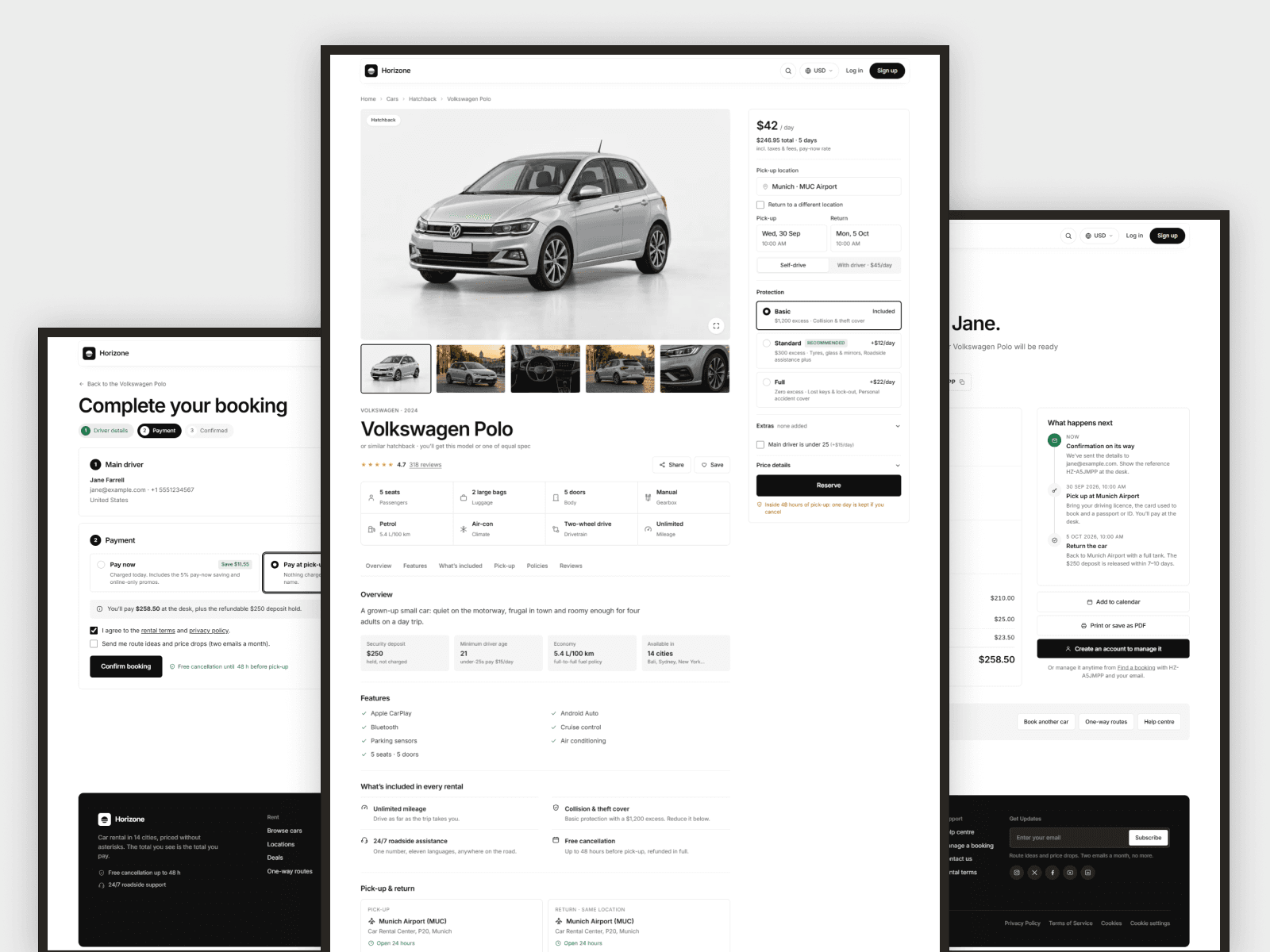Open search in the car detail page header
Screen dimensions: 1270x952
[x=788, y=71]
